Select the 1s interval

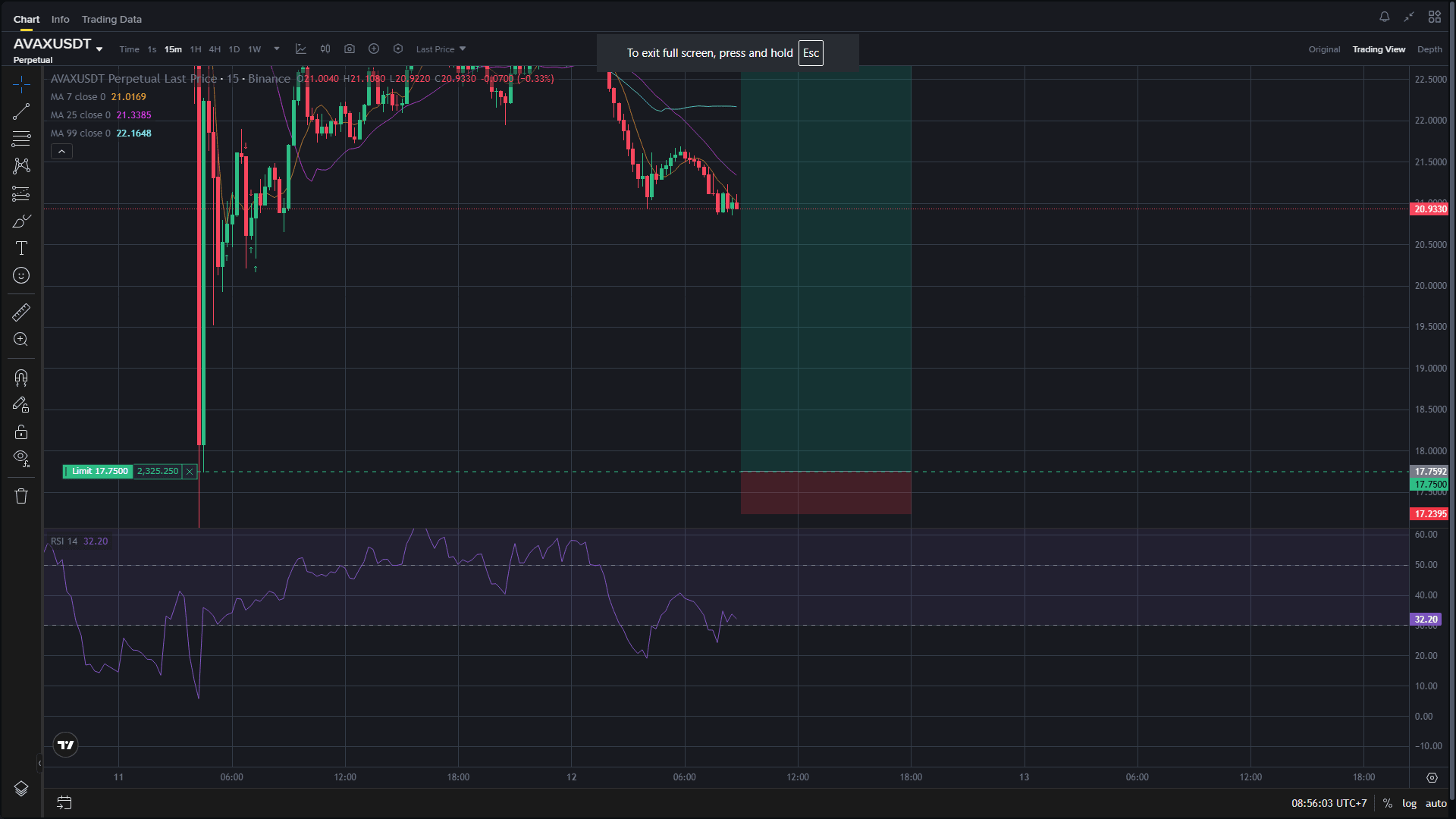(x=152, y=49)
